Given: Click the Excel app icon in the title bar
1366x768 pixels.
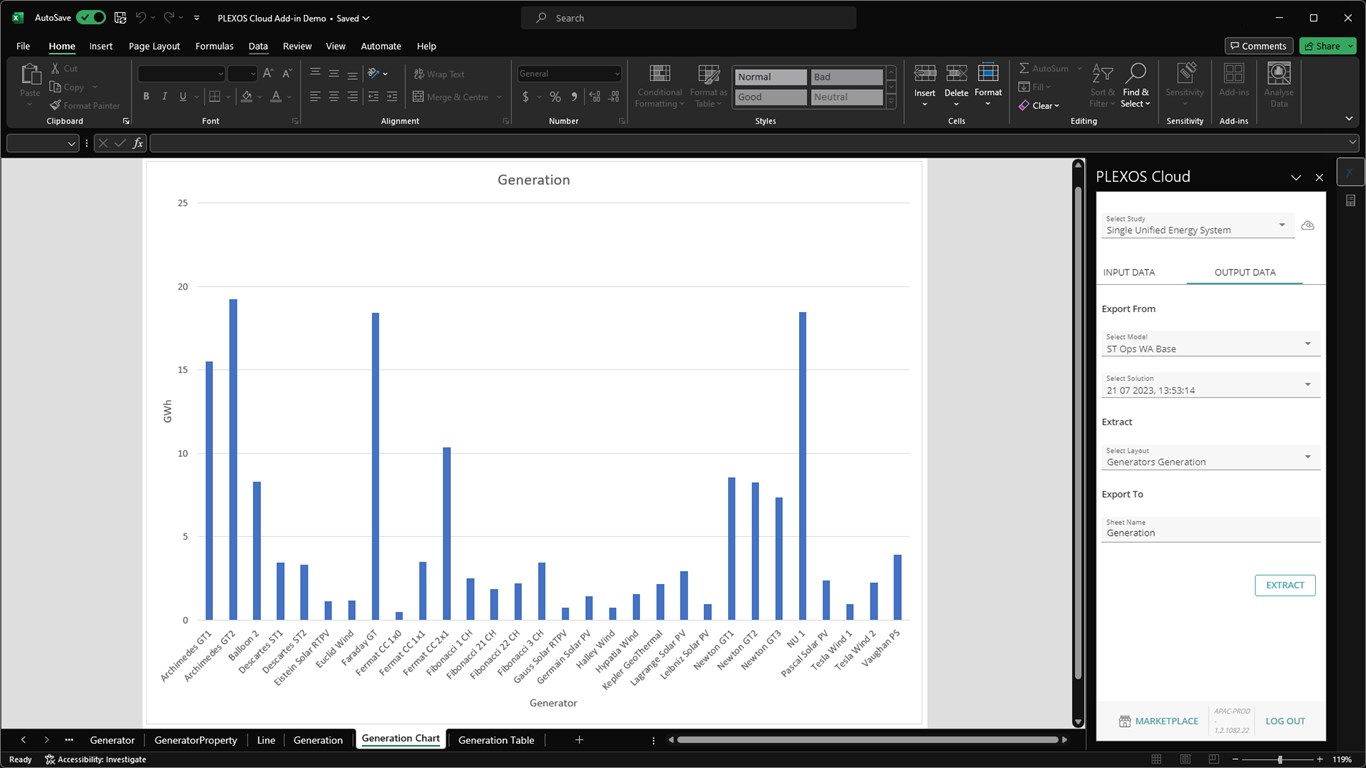Looking at the screenshot, I should click(18, 18).
